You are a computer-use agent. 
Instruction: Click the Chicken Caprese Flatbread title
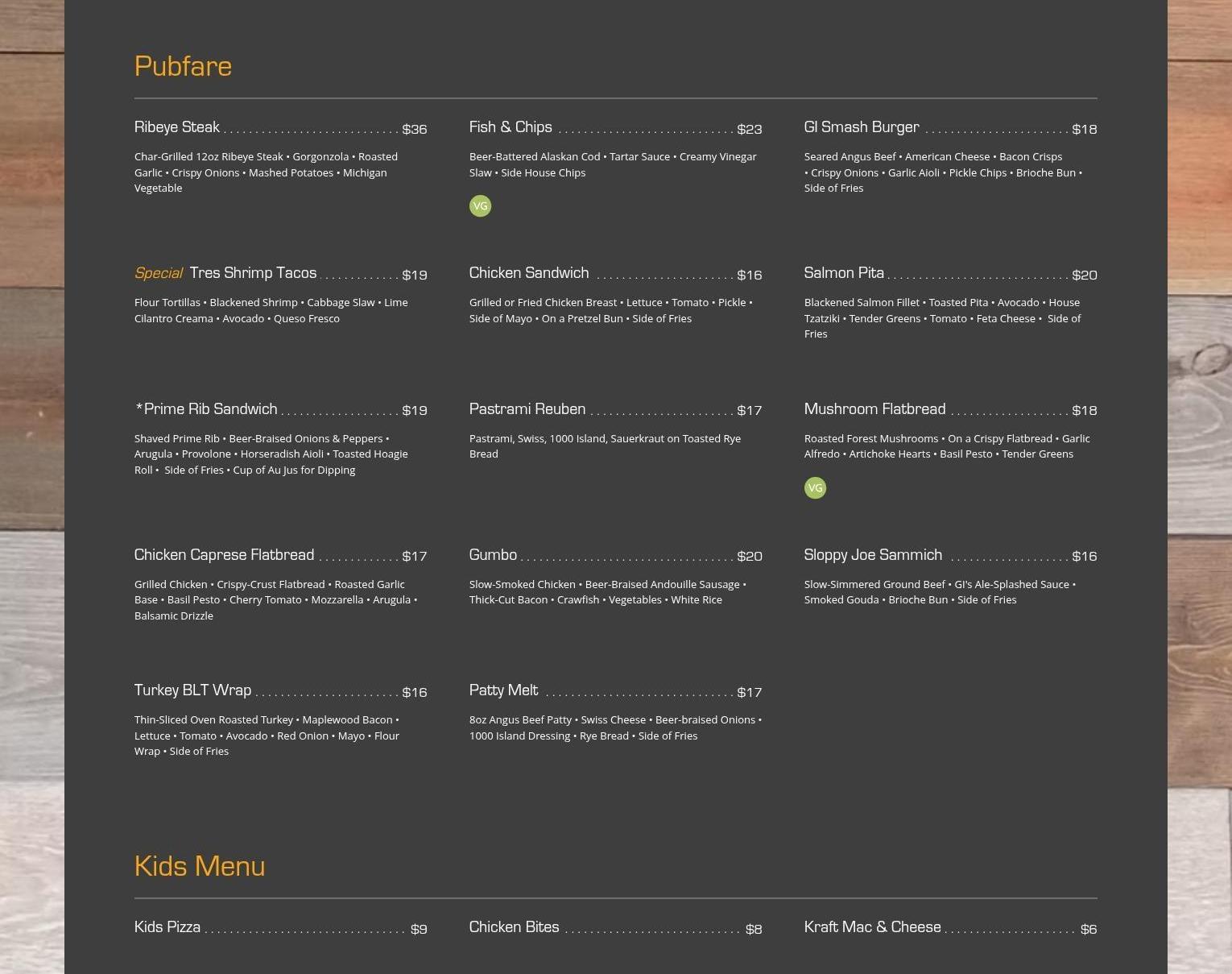pos(224,555)
